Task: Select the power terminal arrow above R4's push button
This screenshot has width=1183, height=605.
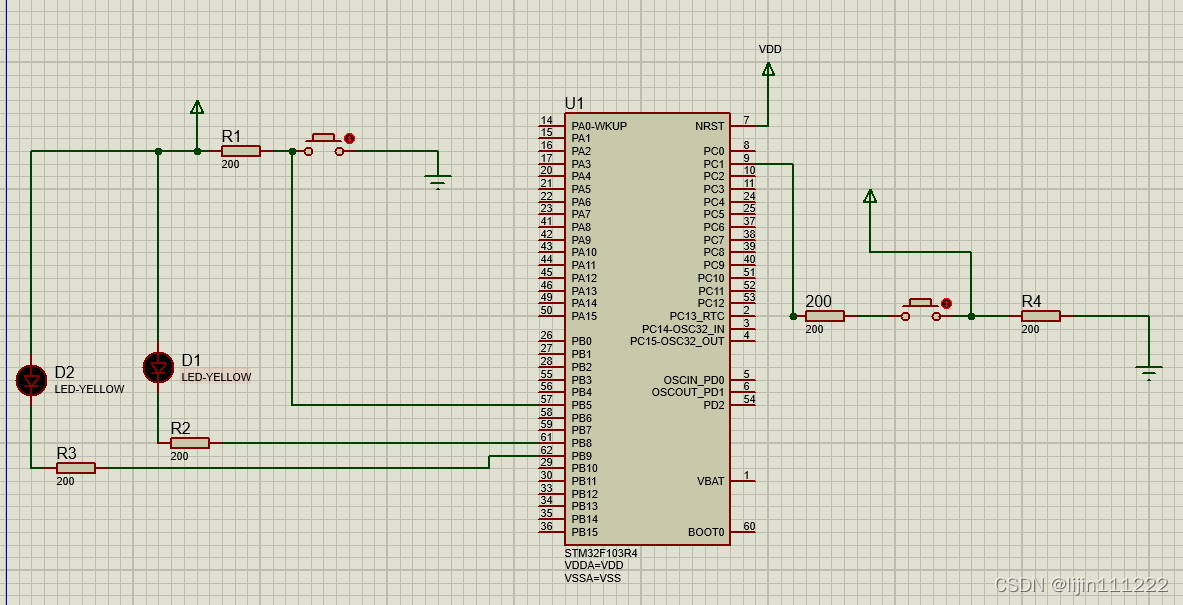Action: (x=870, y=196)
